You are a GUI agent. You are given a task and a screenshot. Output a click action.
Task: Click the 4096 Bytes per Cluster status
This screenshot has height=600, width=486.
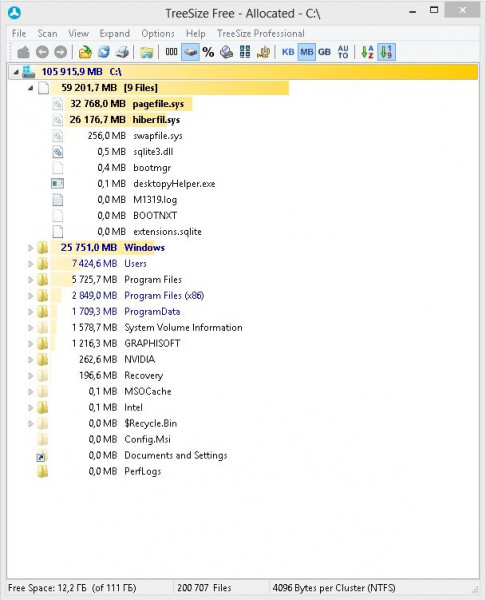click(334, 588)
